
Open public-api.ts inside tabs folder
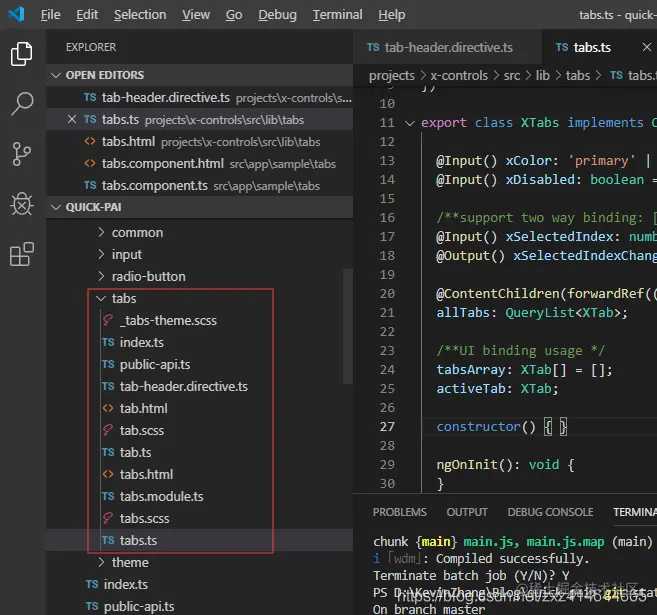[x=199, y=364]
